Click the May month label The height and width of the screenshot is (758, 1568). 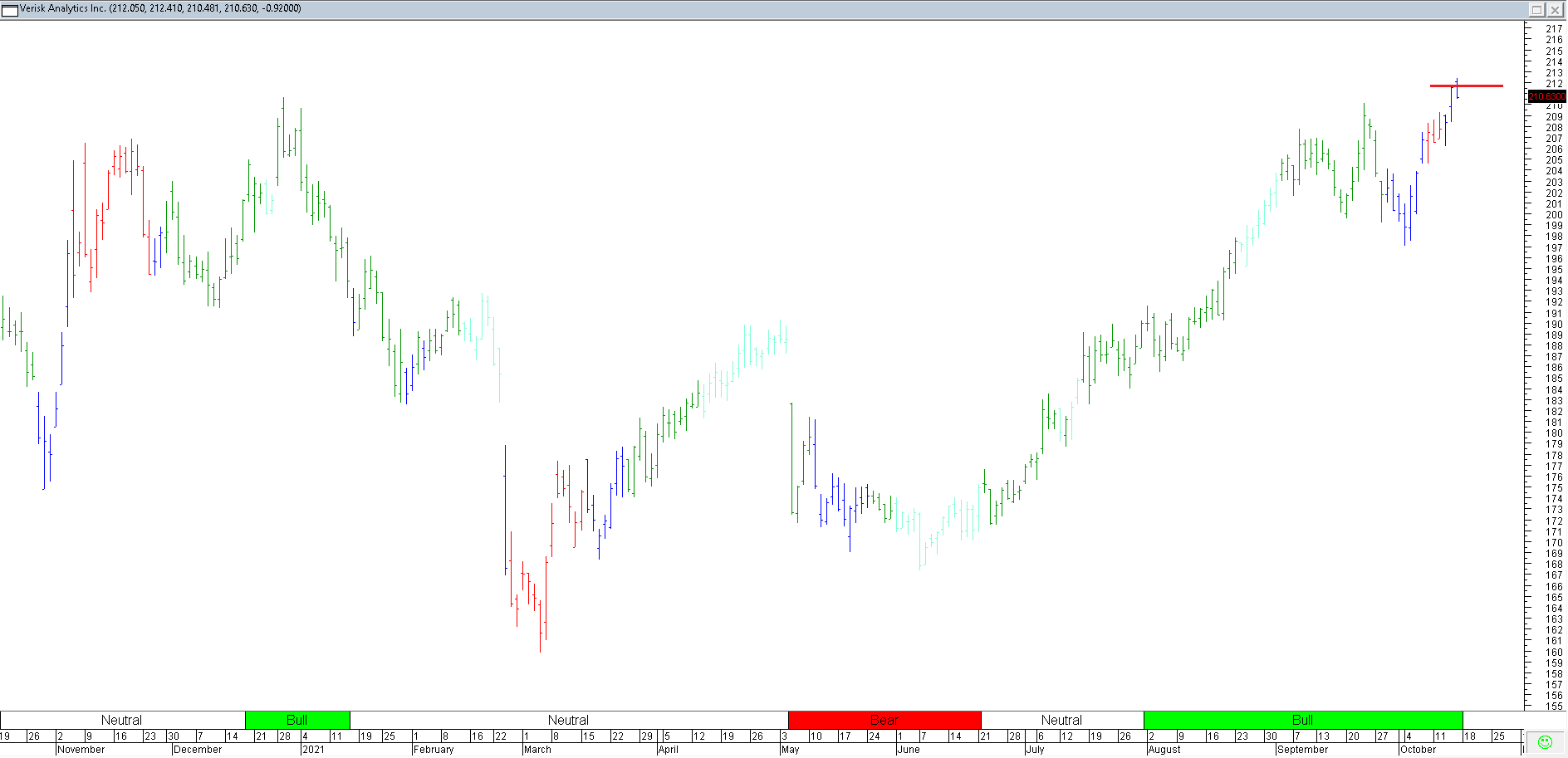point(791,750)
